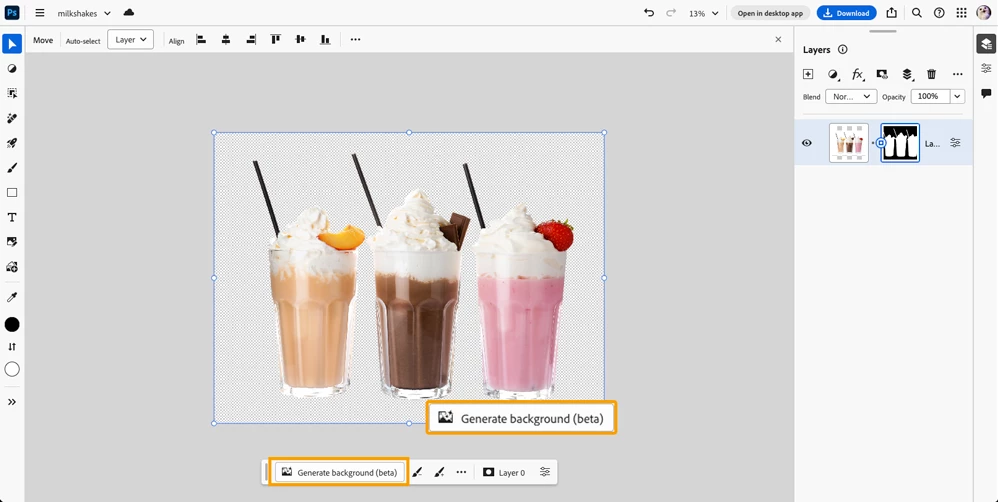Open search with magnifier icon
Image resolution: width=998 pixels, height=502 pixels.
pos(917,13)
